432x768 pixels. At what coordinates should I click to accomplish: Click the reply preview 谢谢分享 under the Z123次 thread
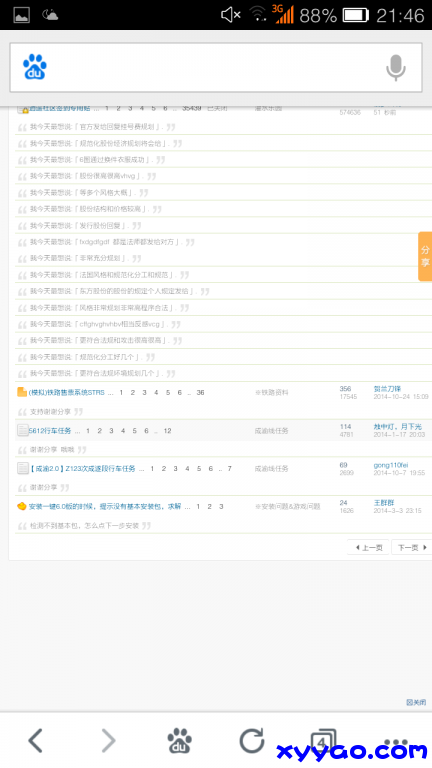[x=44, y=487]
